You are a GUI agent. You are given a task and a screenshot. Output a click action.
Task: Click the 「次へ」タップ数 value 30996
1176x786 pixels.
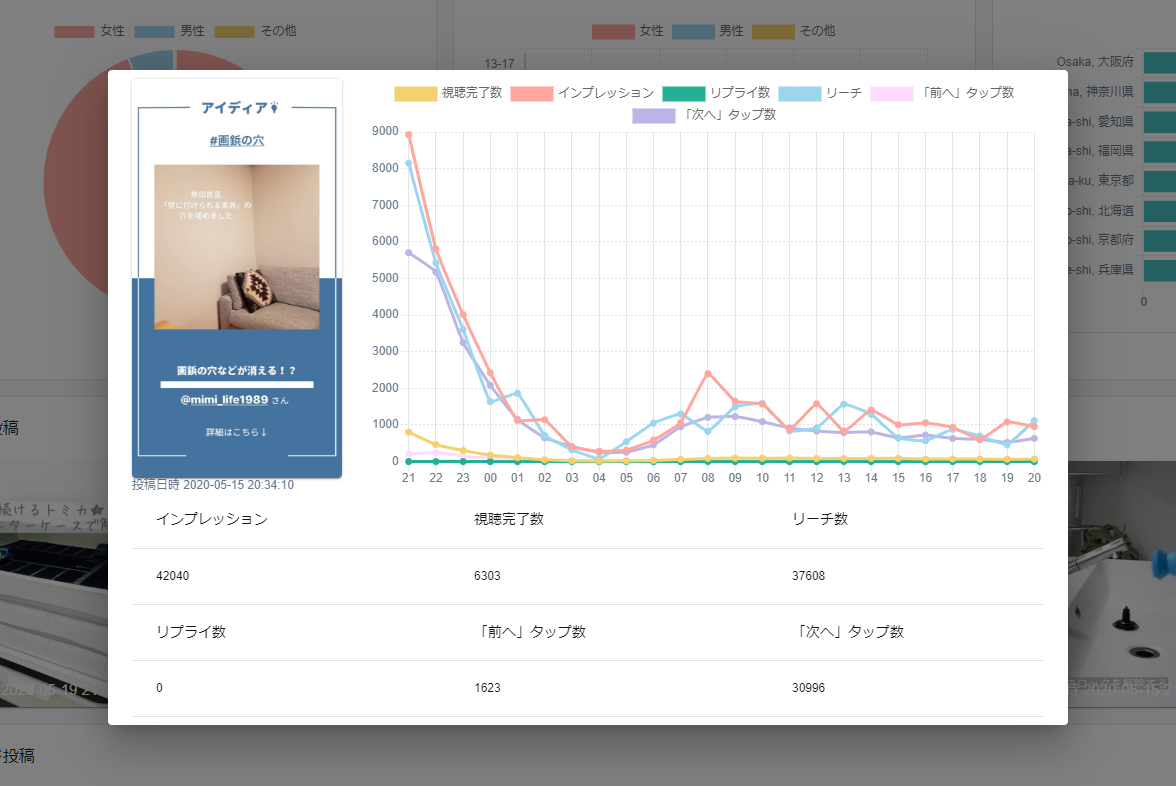click(x=808, y=688)
